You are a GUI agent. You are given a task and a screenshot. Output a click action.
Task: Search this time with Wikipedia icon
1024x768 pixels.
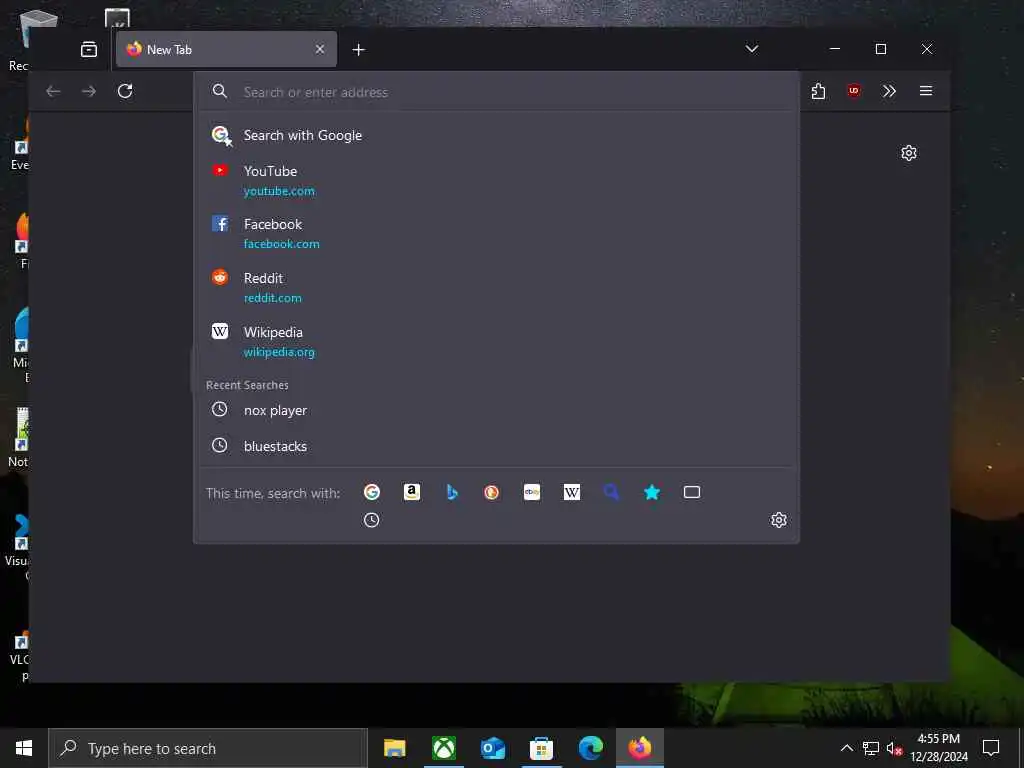click(x=571, y=492)
